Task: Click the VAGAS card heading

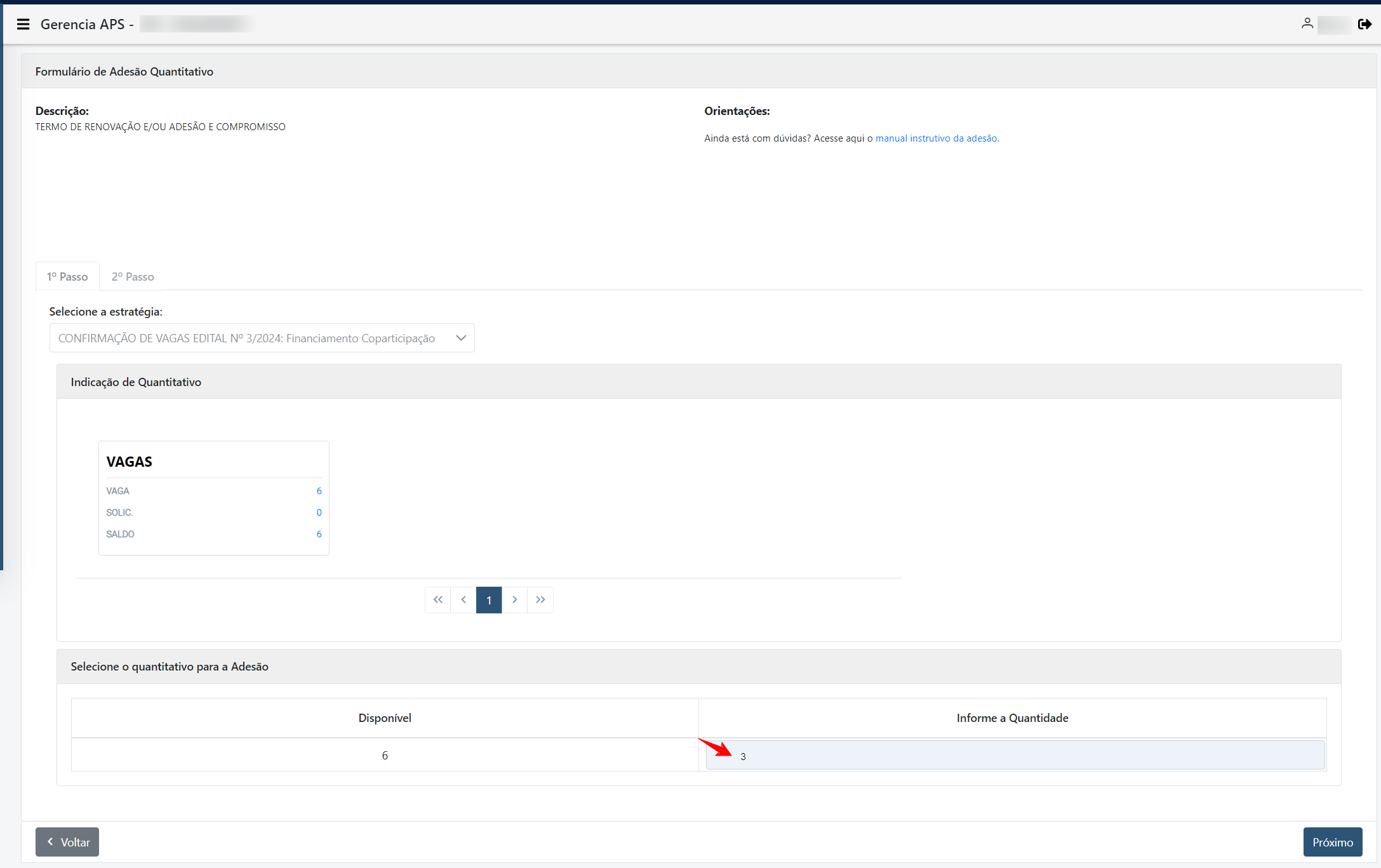Action: pyautogui.click(x=129, y=462)
